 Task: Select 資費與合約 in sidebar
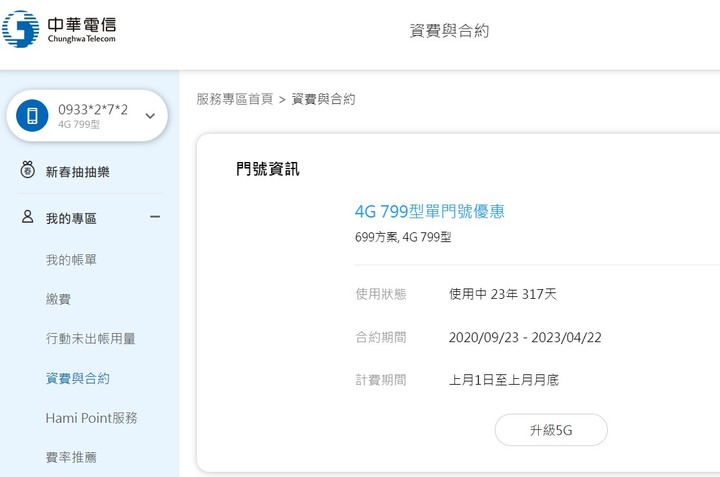coord(78,378)
